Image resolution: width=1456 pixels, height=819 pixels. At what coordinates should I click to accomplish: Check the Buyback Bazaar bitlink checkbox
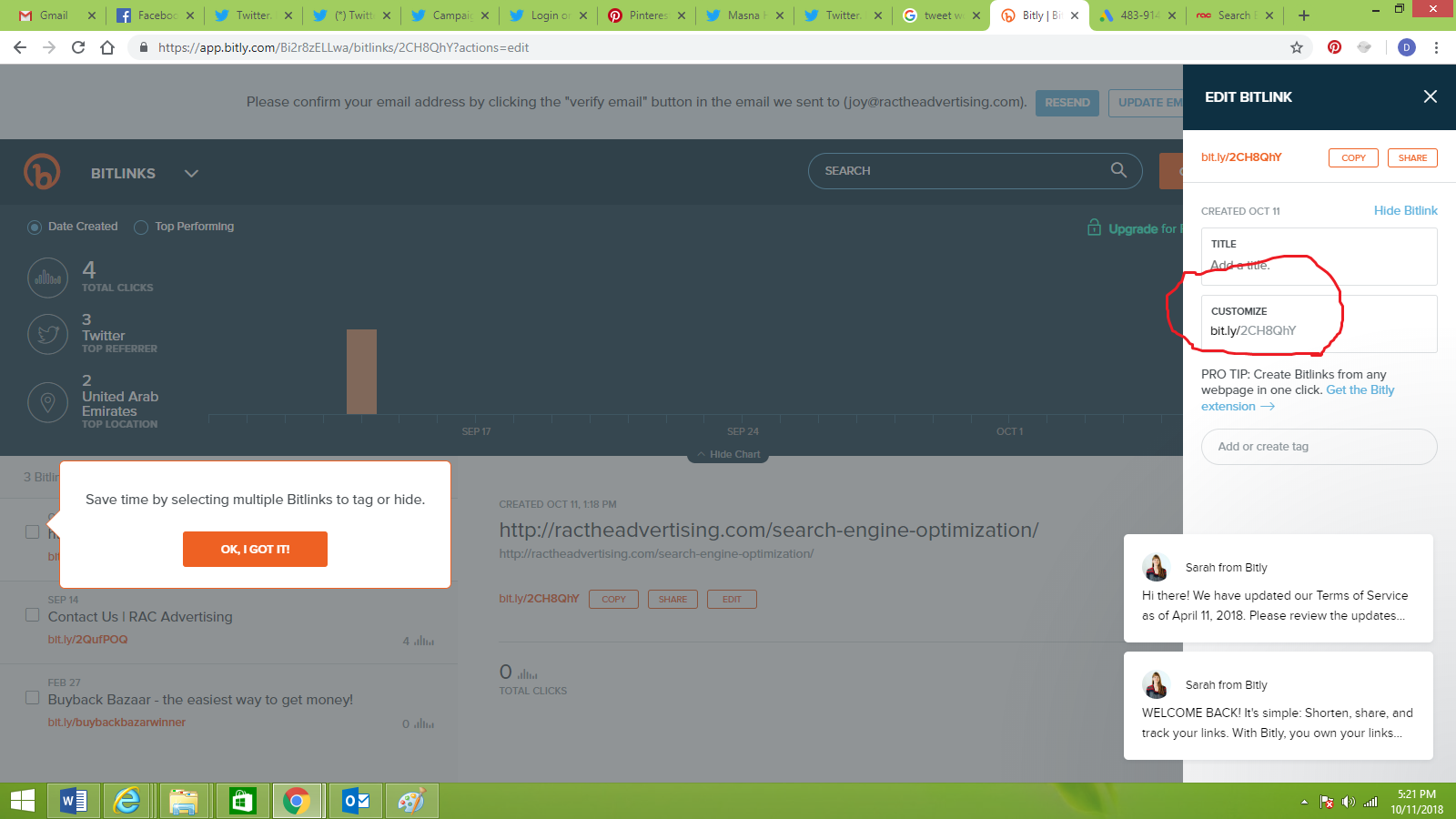click(x=32, y=698)
